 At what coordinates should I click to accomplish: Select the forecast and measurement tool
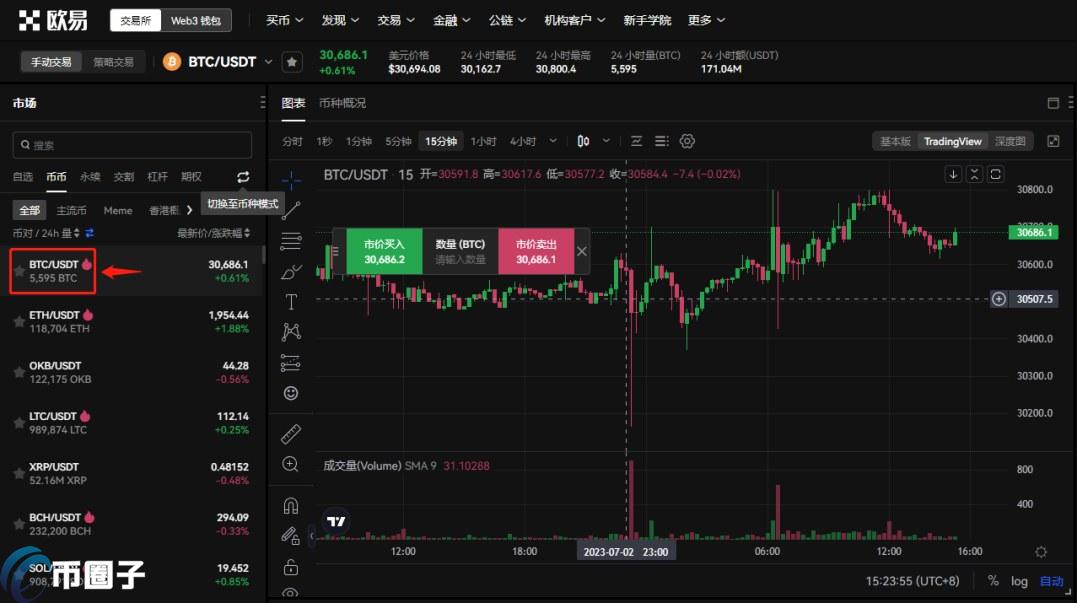[x=291, y=363]
